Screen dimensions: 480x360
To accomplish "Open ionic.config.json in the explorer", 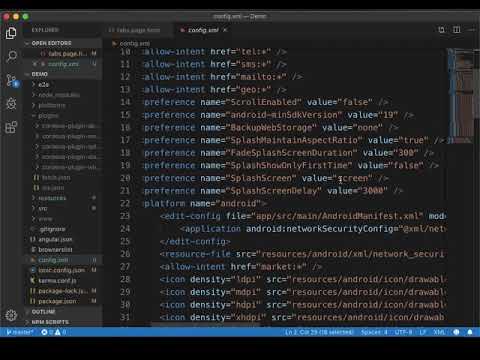I will [61, 270].
